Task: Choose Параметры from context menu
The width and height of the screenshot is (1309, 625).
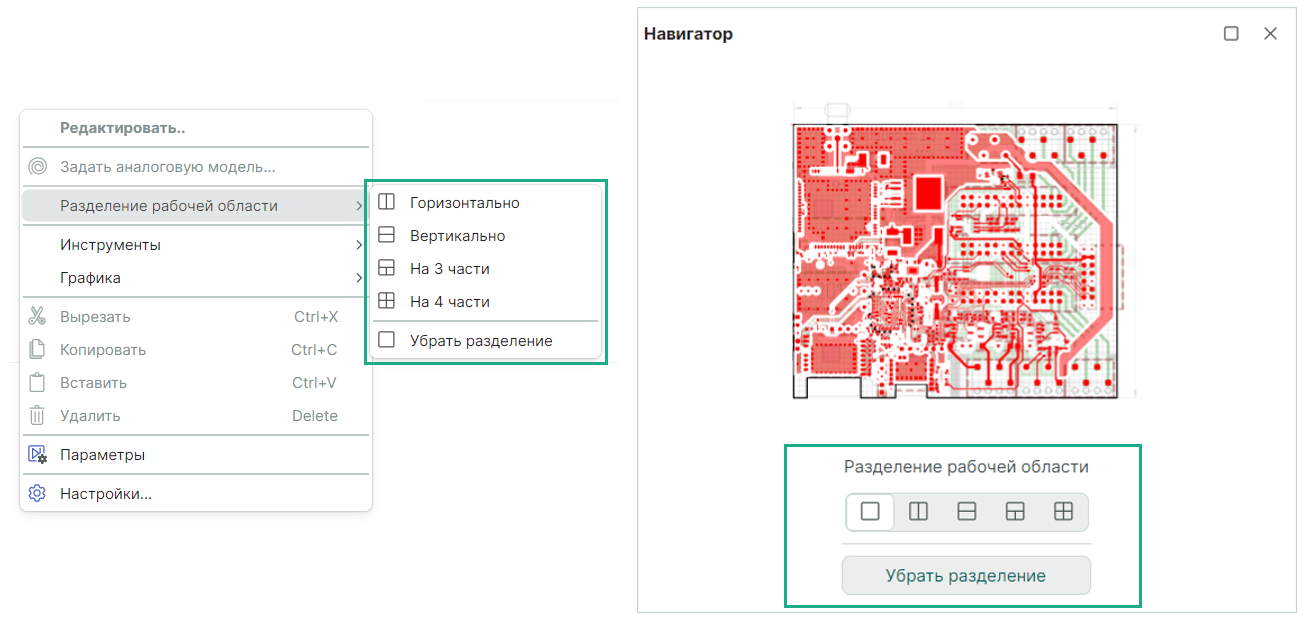Action: click(102, 455)
